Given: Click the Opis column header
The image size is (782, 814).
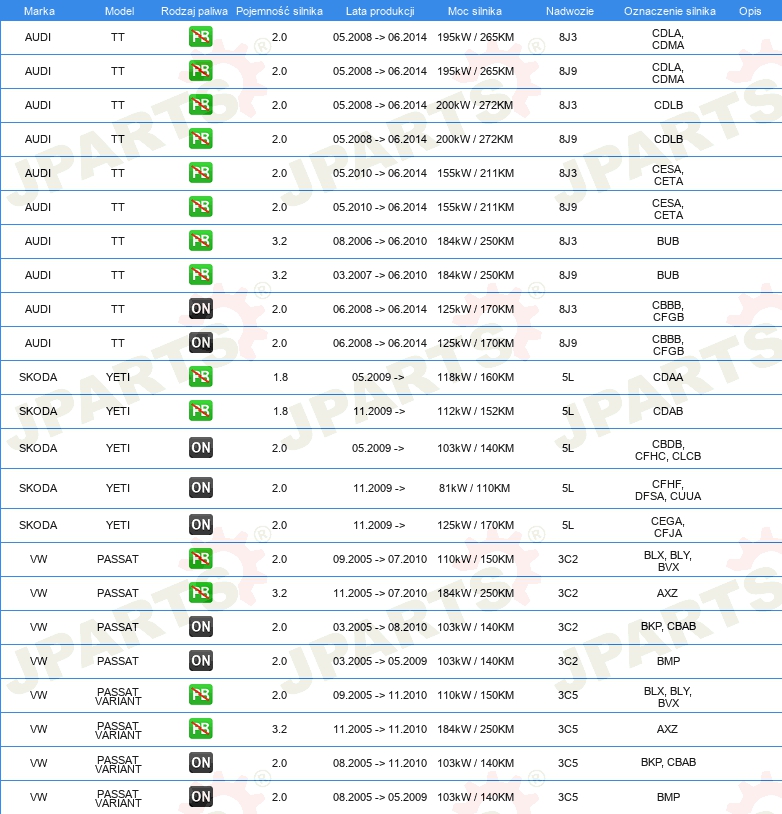Looking at the screenshot, I should coord(750,11).
